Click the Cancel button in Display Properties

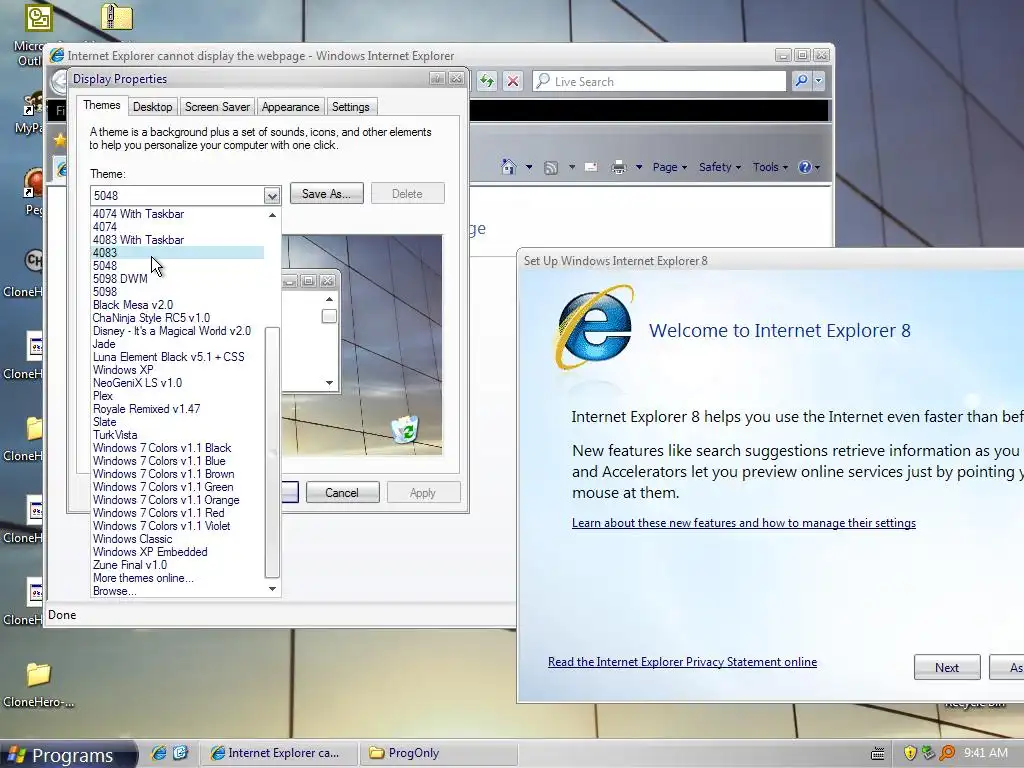pos(342,492)
